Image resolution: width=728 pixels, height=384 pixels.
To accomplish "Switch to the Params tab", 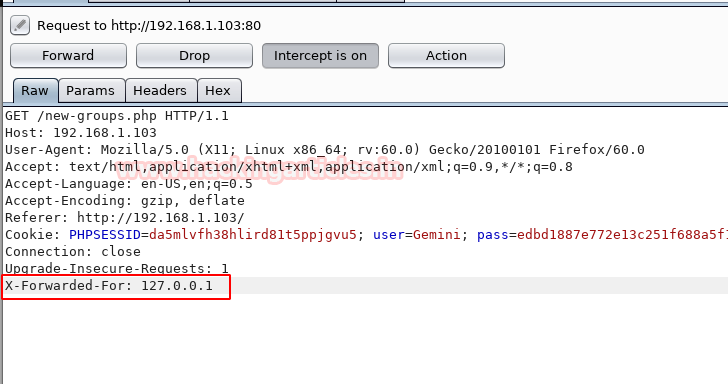I will pyautogui.click(x=91, y=91).
